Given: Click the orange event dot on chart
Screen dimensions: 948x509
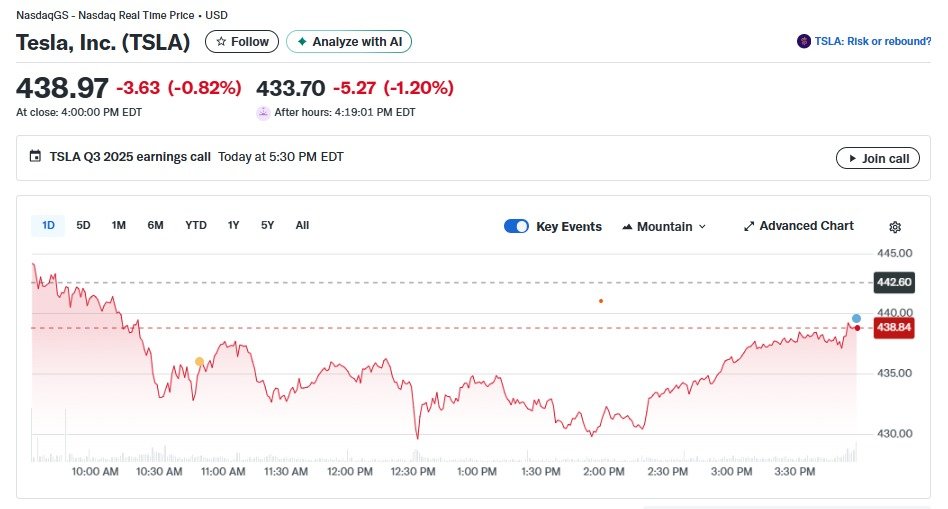Looking at the screenshot, I should 601,300.
